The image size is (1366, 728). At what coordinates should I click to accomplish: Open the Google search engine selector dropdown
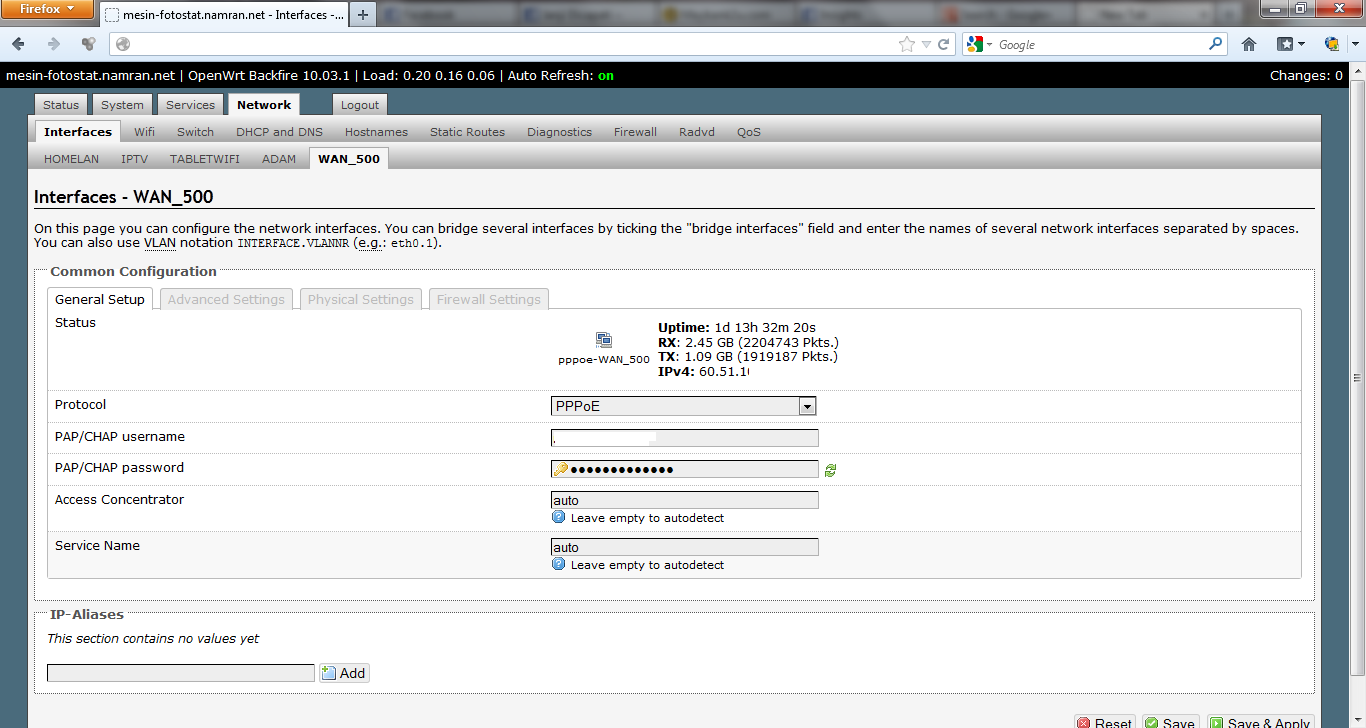980,44
